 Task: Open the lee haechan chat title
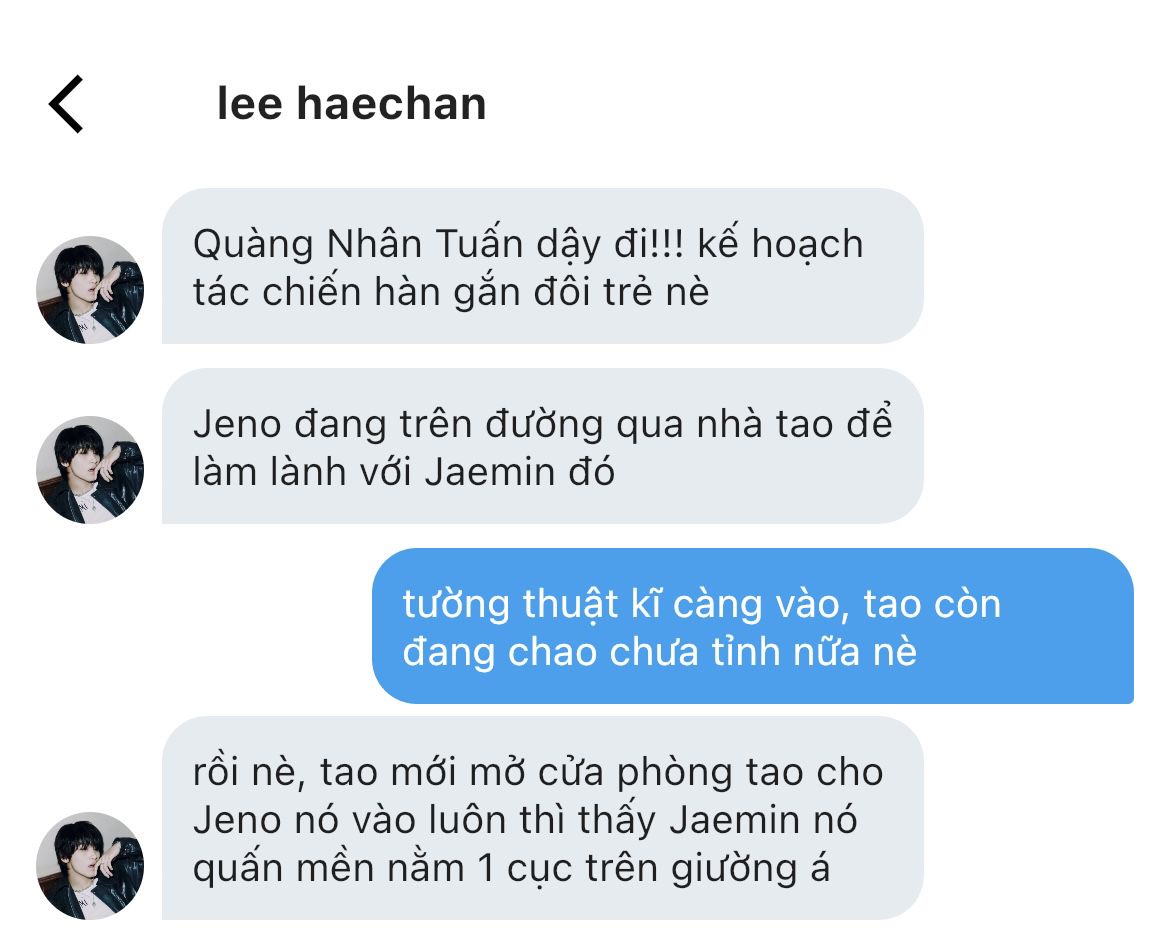pos(351,103)
